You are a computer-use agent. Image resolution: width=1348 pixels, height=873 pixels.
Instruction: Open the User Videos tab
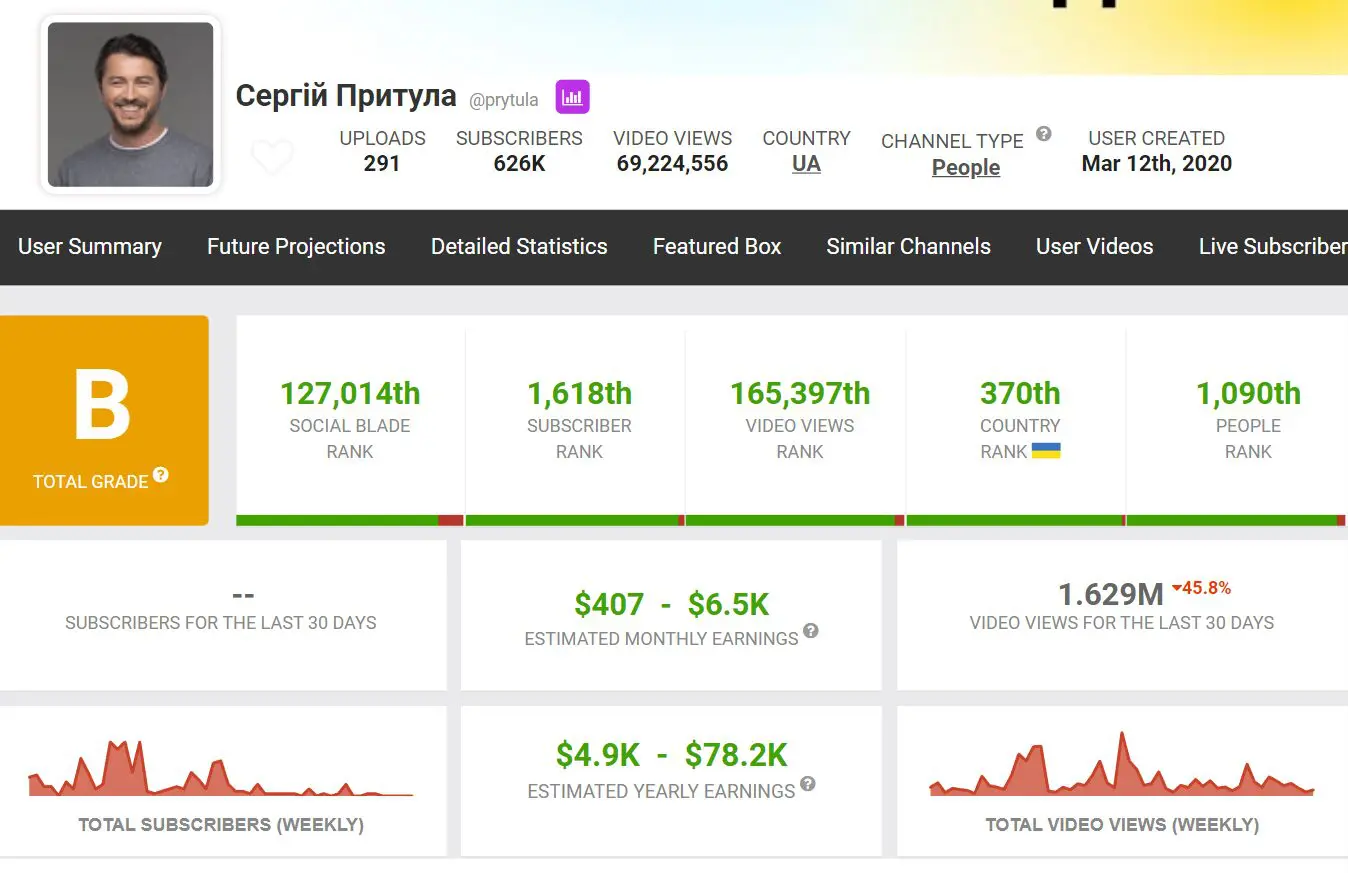[x=1094, y=247]
